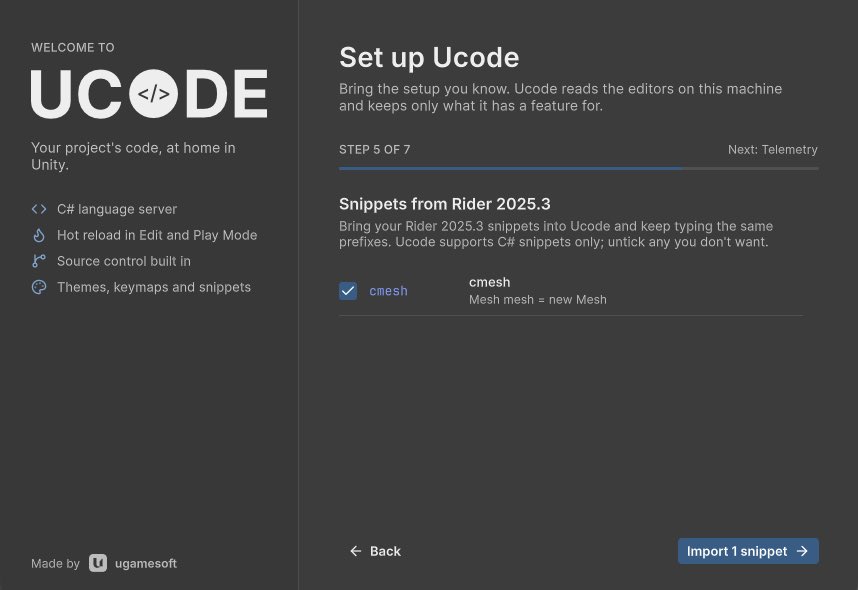Screen dimensions: 858x590
Task: Click the ugamesoft name text
Action: [x=146, y=563]
